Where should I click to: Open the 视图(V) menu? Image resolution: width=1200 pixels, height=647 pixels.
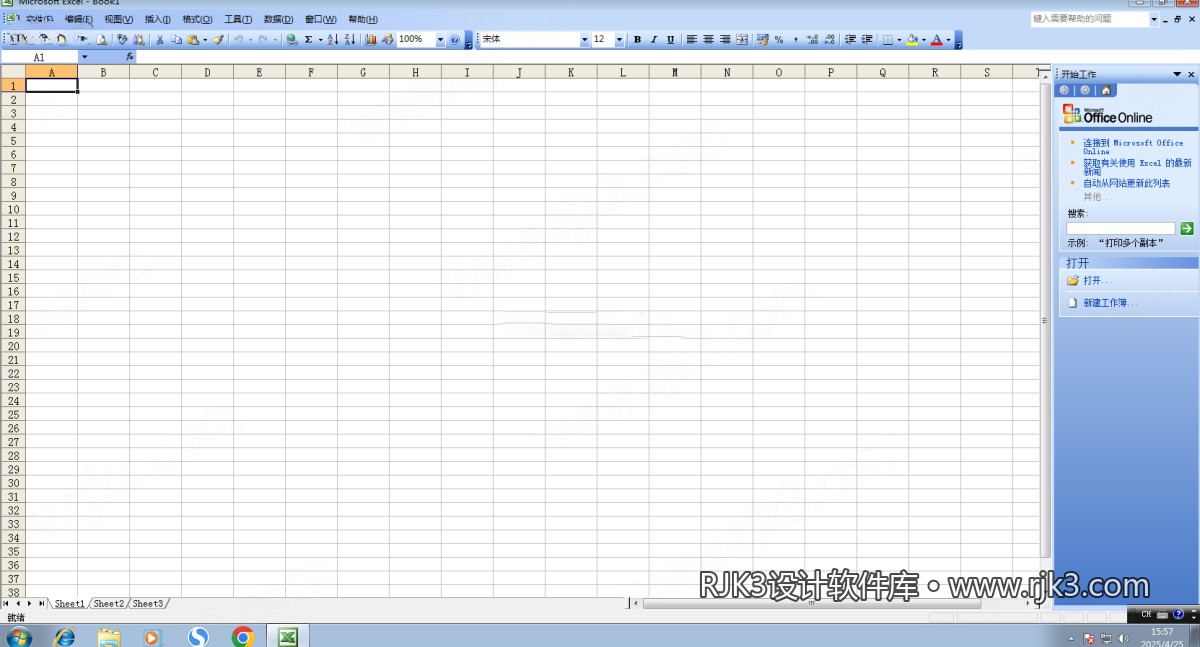click(118, 19)
